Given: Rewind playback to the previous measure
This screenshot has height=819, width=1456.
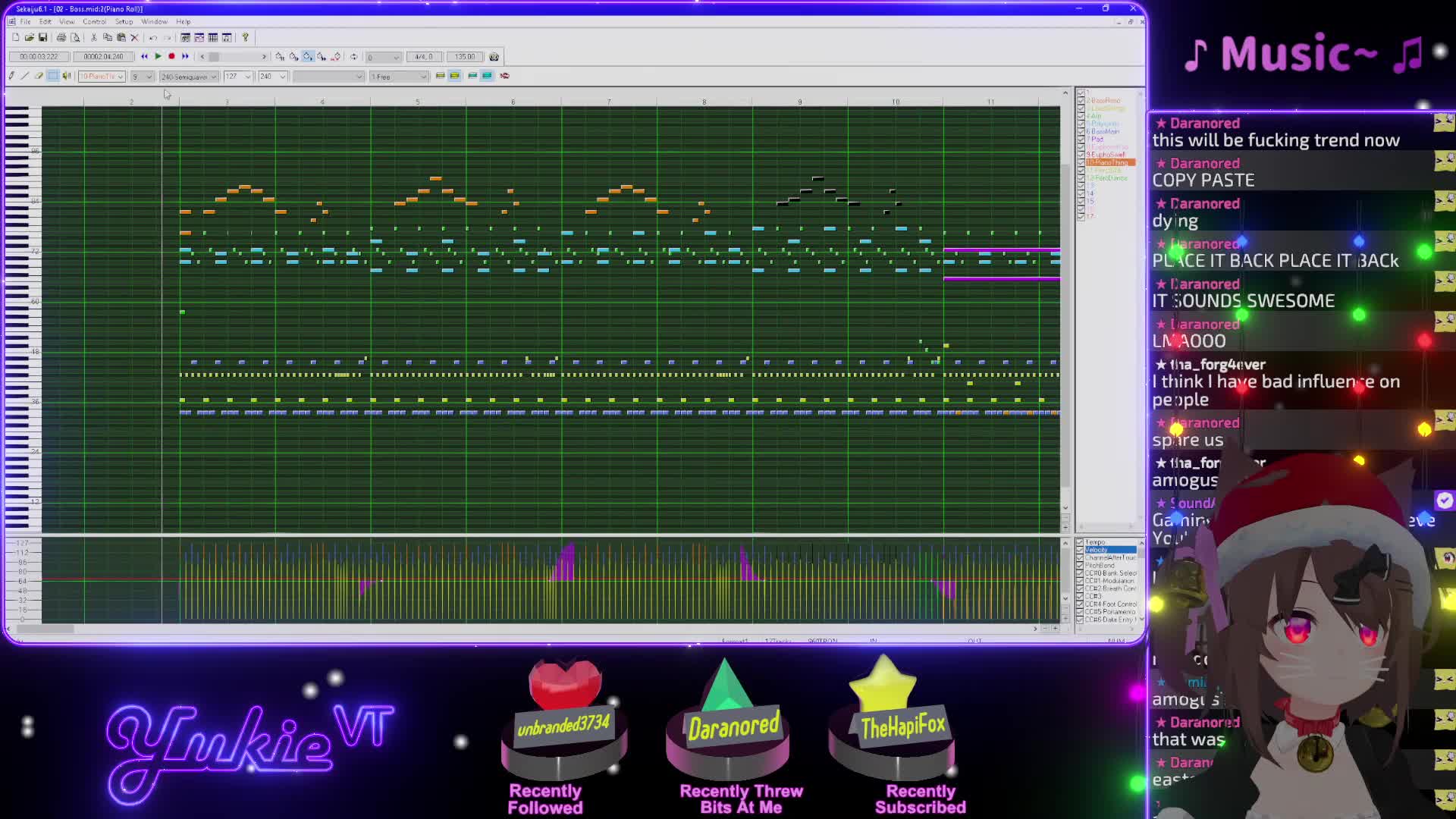Looking at the screenshot, I should (144, 56).
